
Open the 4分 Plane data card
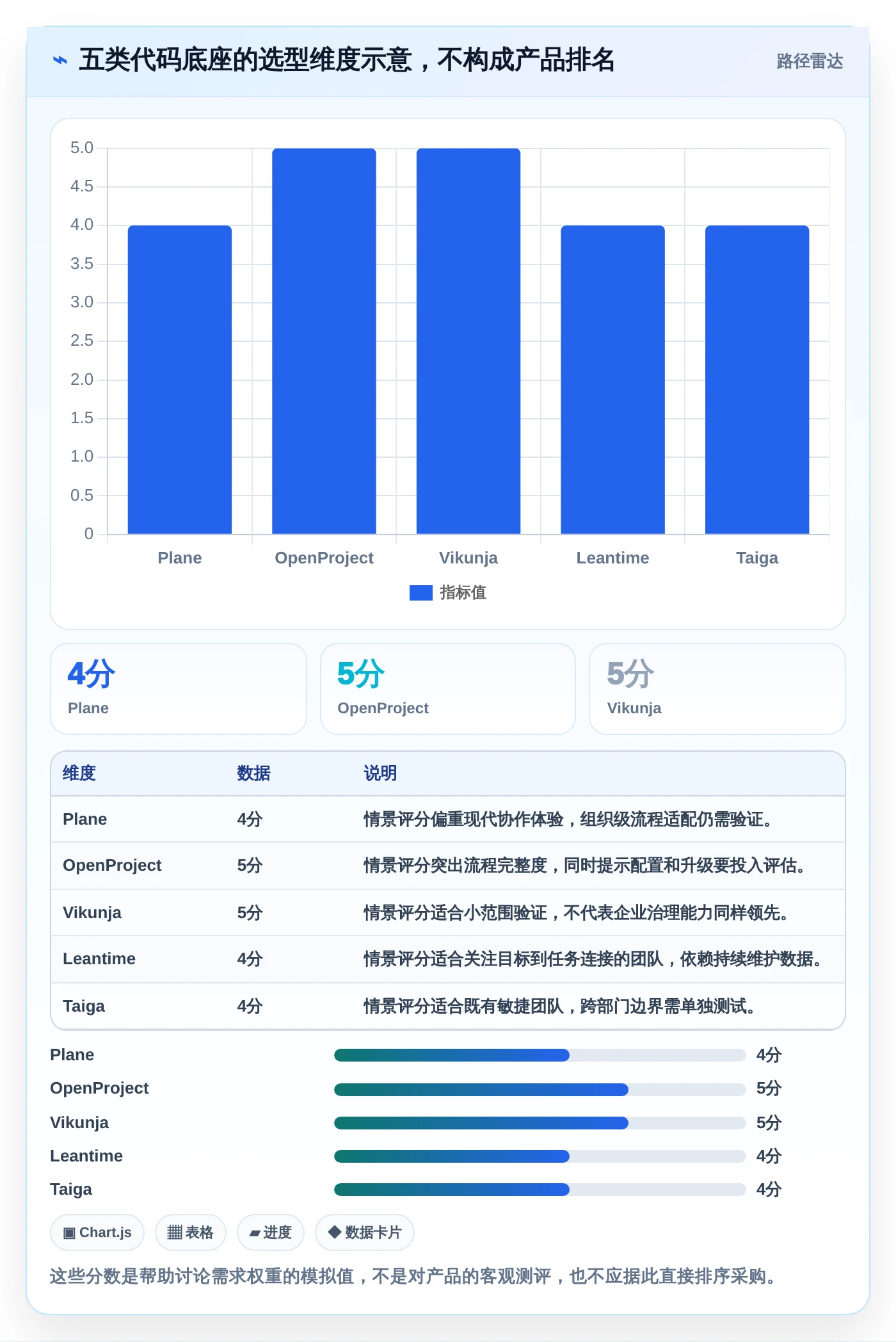click(179, 689)
